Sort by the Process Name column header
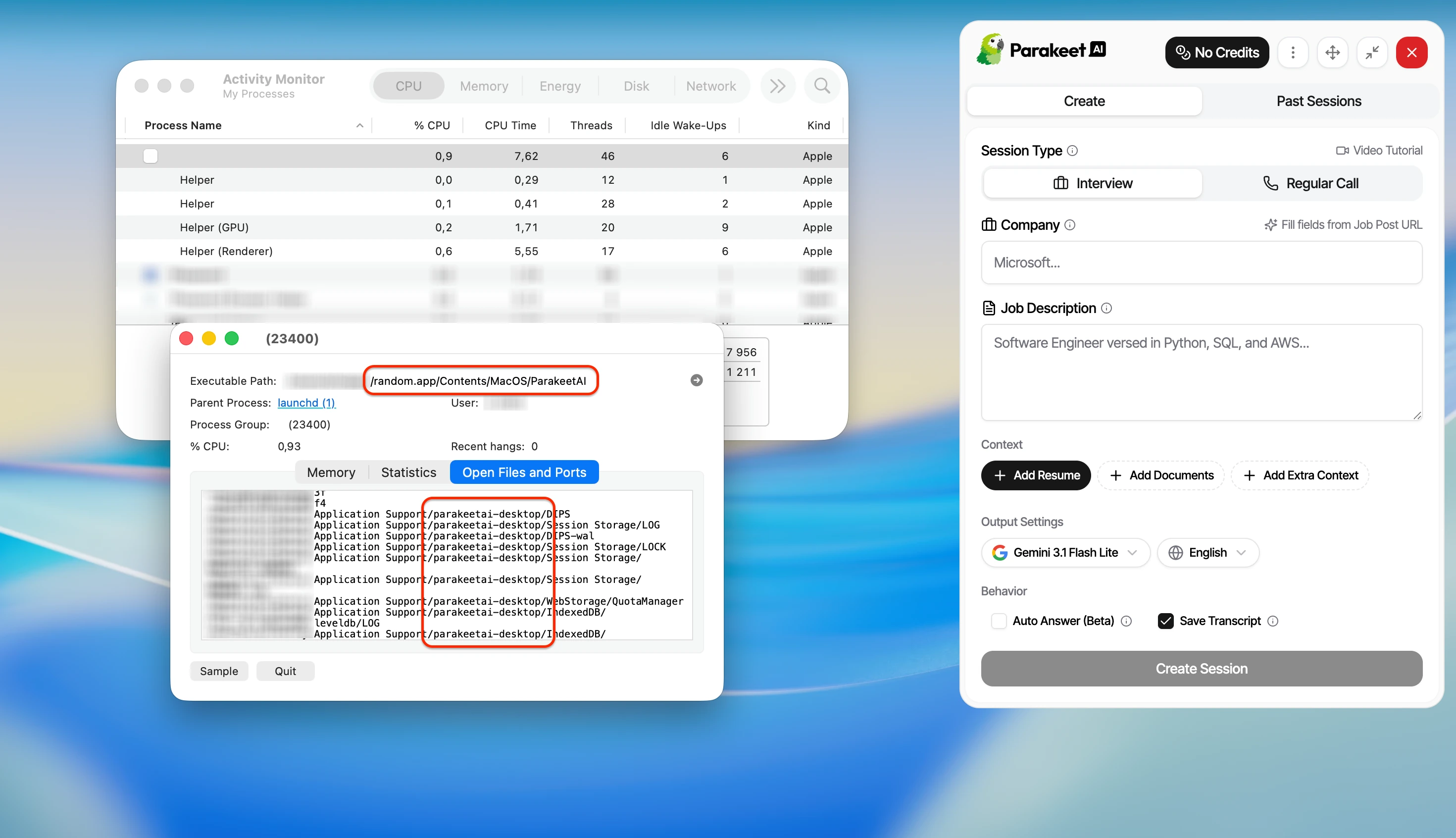This screenshot has width=1456, height=838. point(249,125)
